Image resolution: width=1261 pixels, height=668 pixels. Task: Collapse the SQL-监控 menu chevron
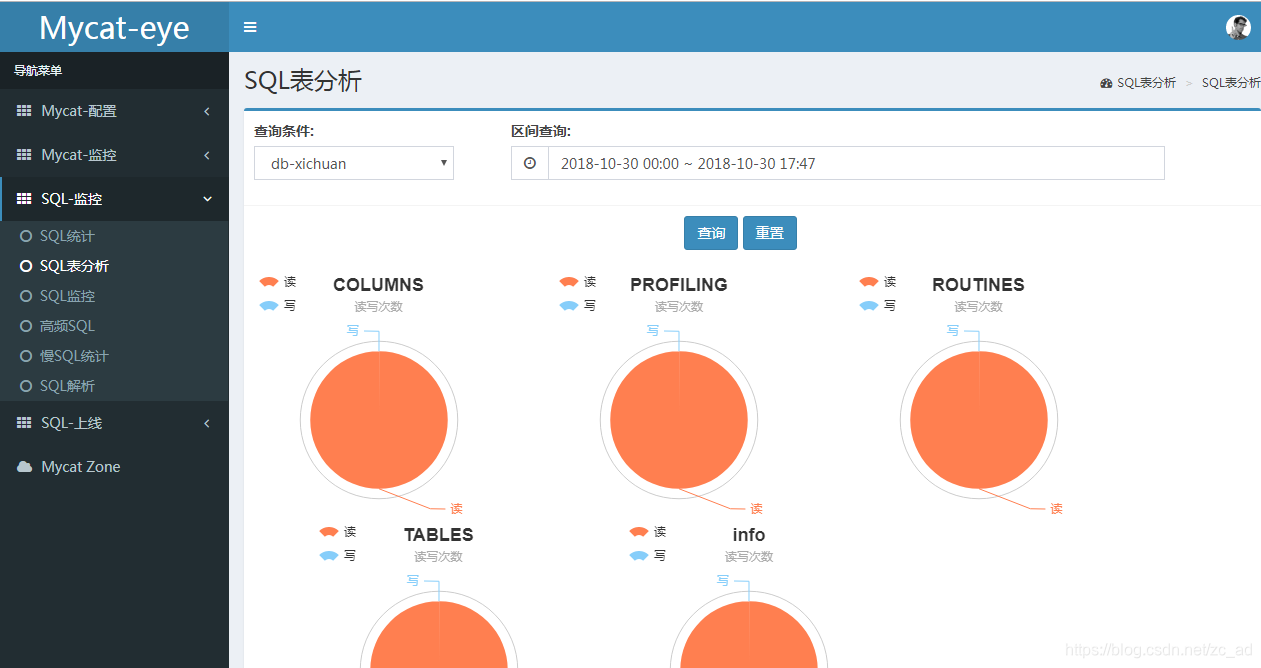[207, 199]
